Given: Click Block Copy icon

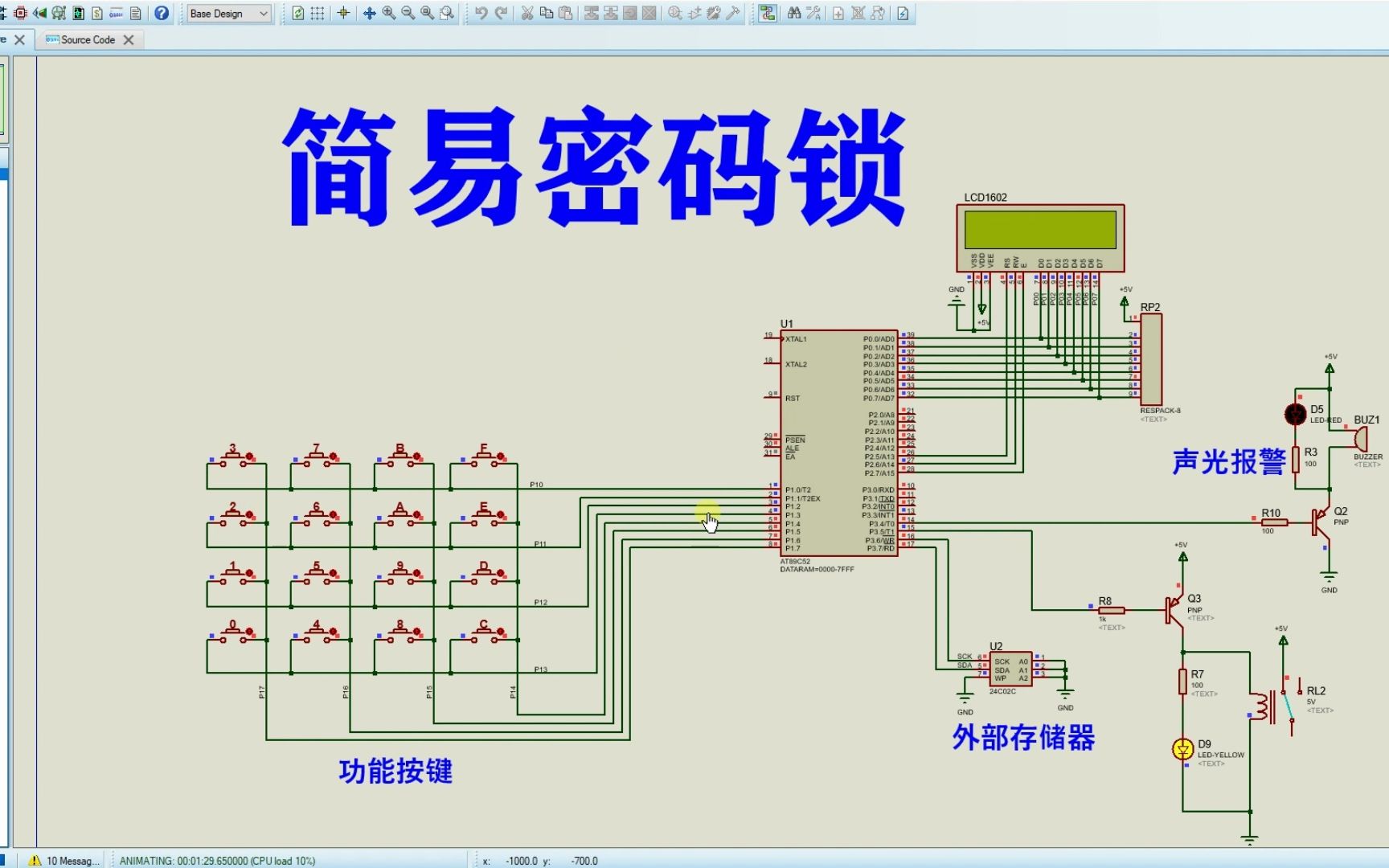Looking at the screenshot, I should (592, 13).
